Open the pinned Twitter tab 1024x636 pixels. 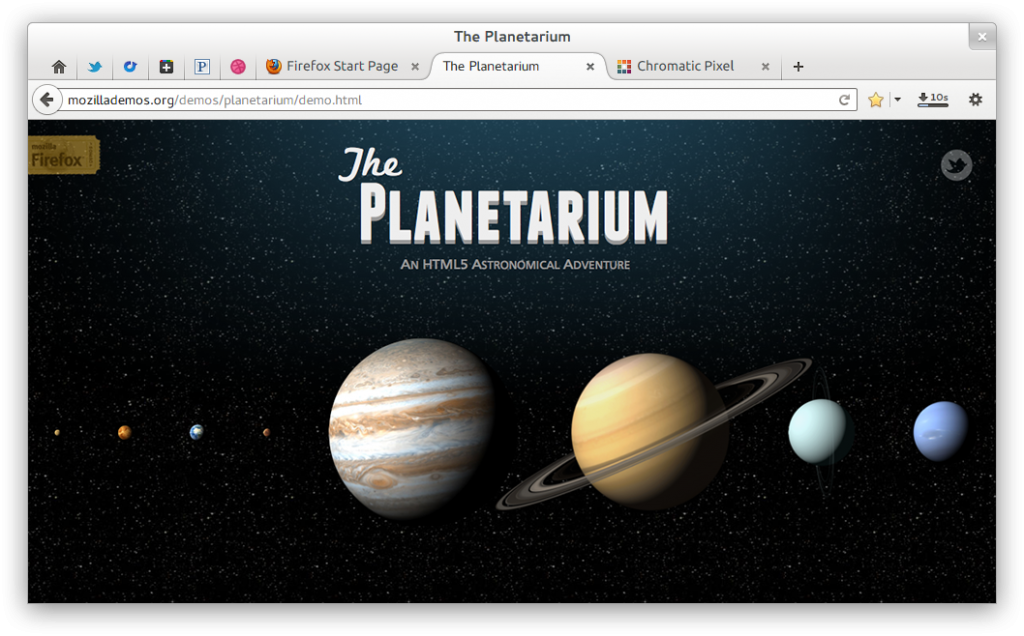[95, 67]
